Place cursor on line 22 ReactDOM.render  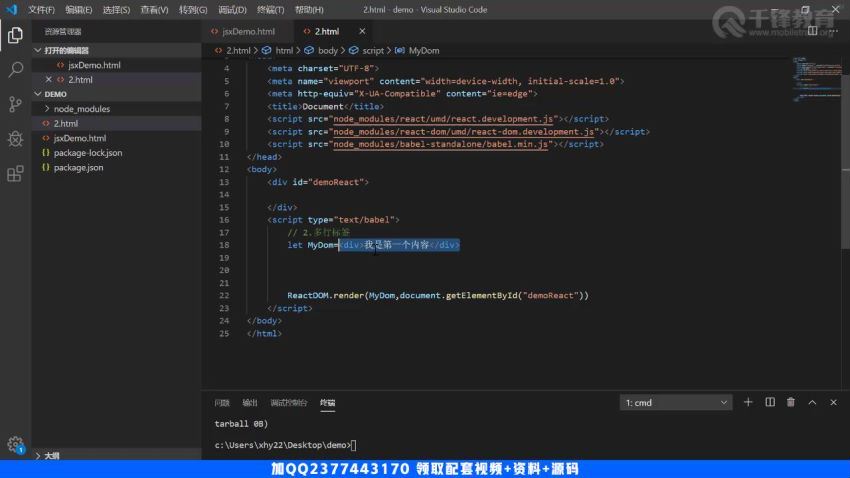[x=437, y=295]
